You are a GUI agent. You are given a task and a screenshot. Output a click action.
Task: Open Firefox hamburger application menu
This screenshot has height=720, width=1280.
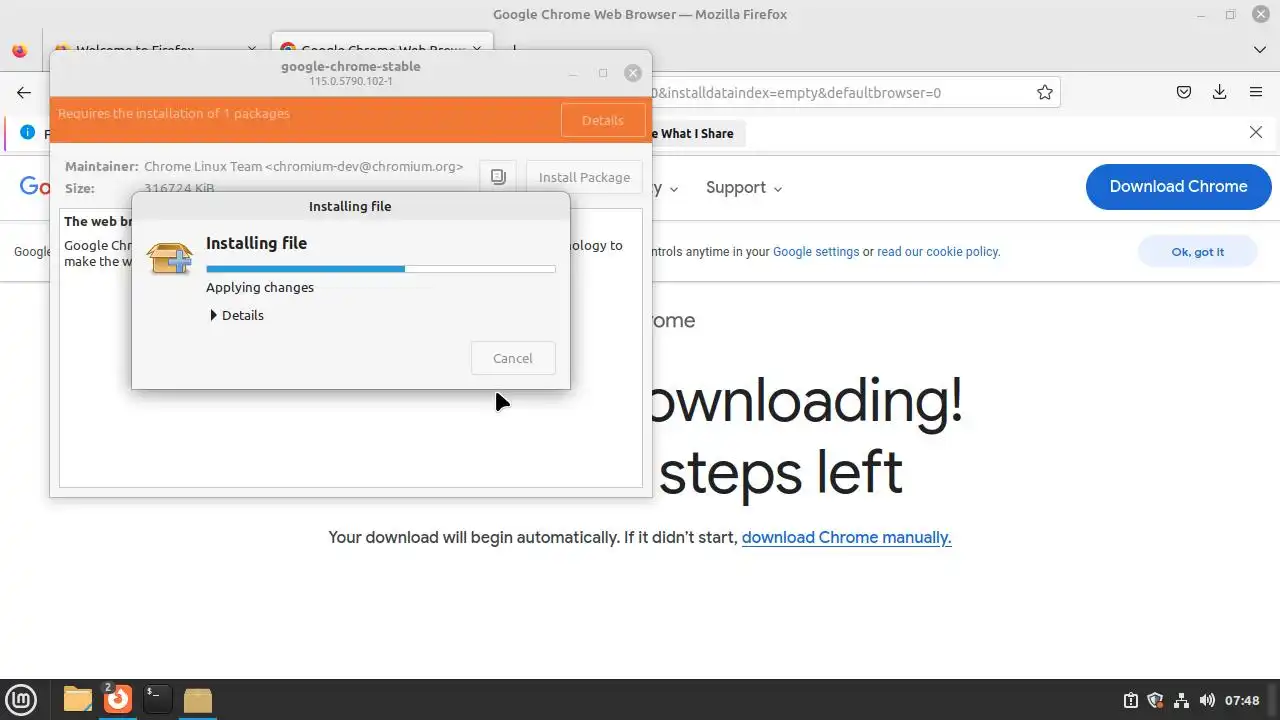click(x=1256, y=92)
